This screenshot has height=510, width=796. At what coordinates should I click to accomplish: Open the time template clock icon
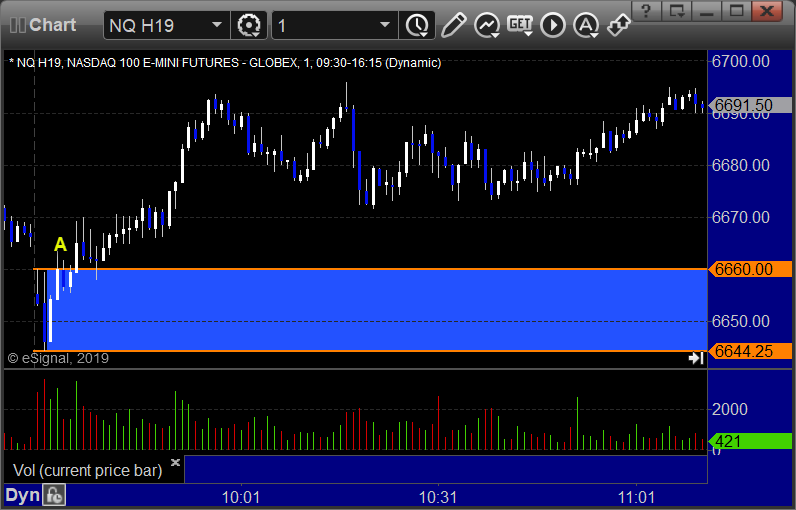[417, 25]
